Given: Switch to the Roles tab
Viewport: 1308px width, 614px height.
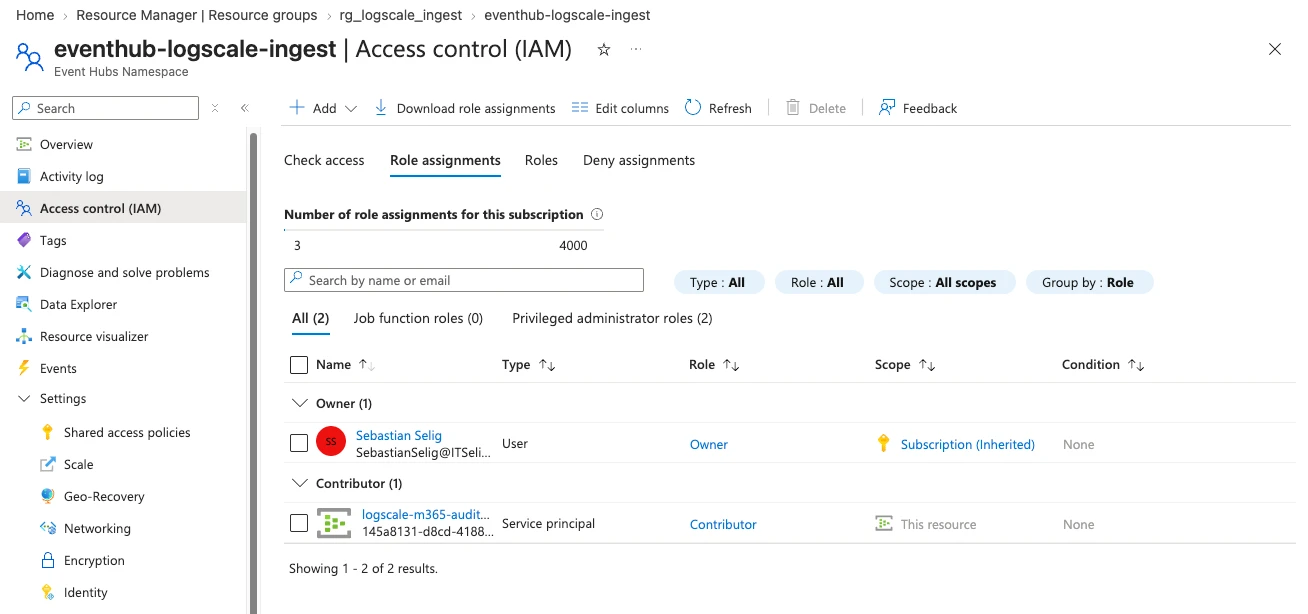Looking at the screenshot, I should (541, 160).
